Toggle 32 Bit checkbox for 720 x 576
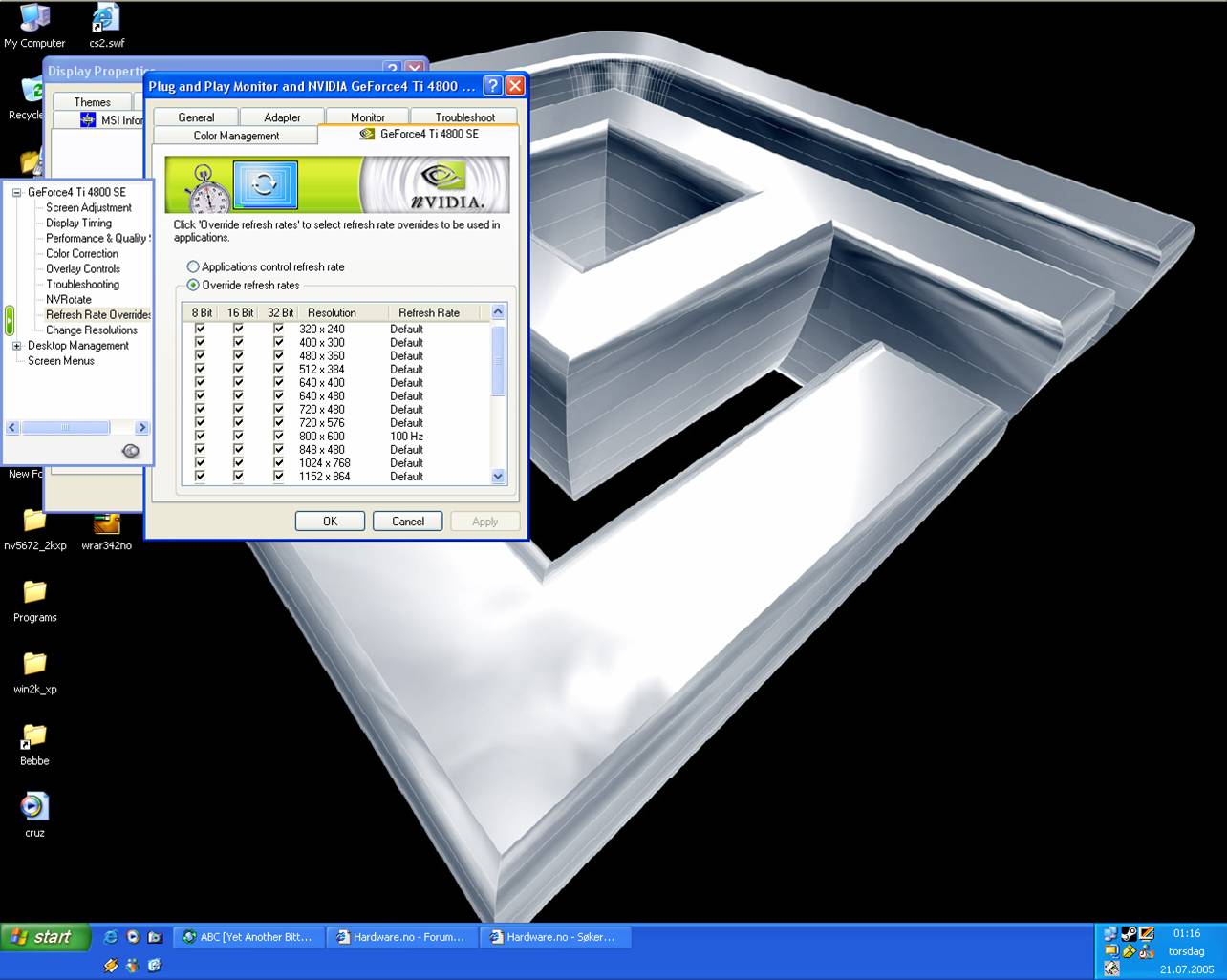 tap(279, 422)
